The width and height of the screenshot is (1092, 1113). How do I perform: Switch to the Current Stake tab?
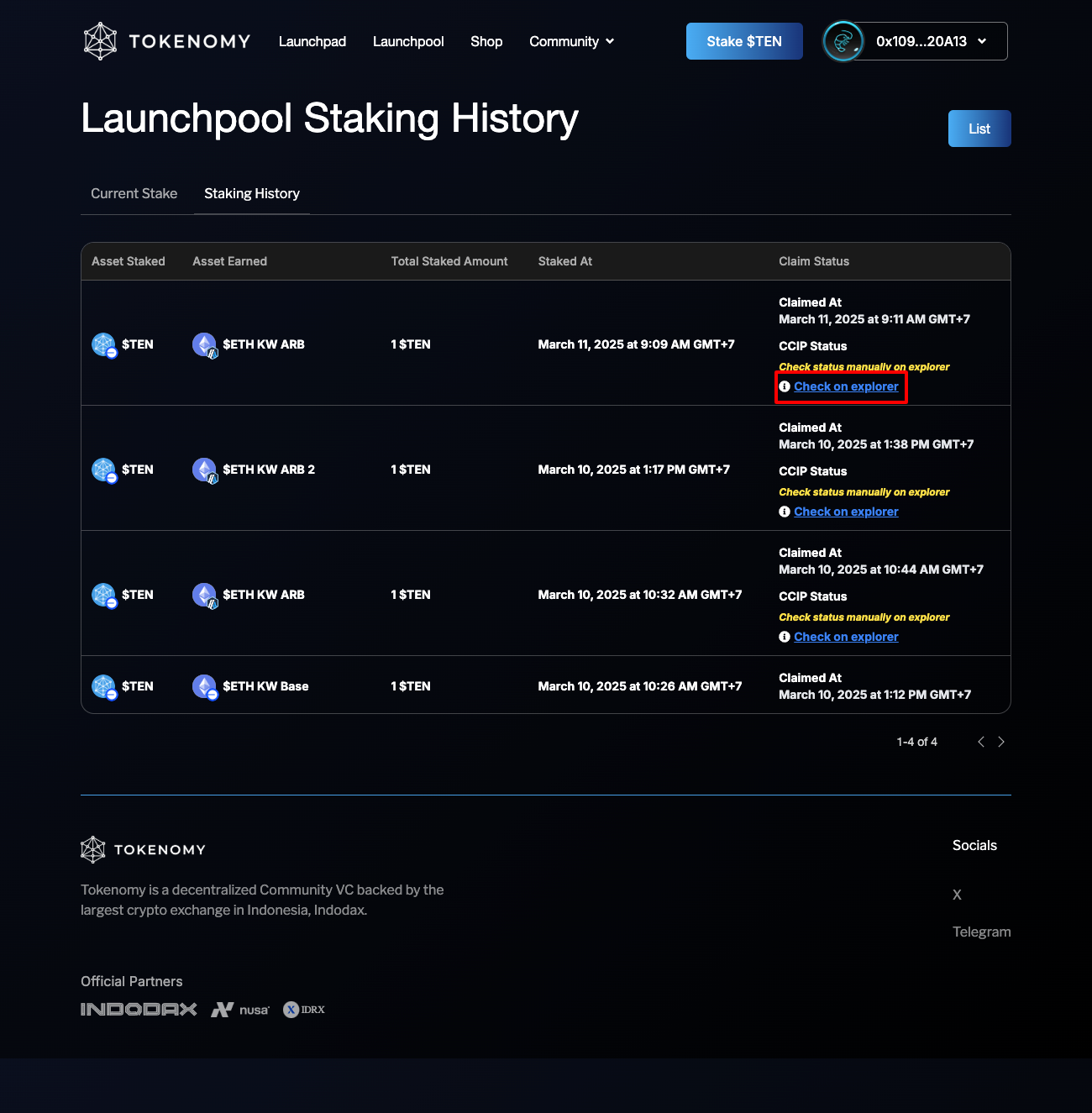134,193
